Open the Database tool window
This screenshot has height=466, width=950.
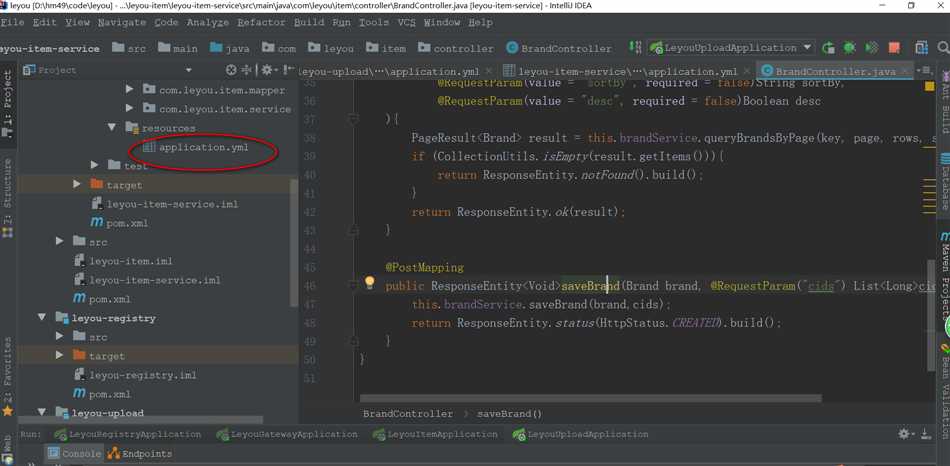(944, 182)
